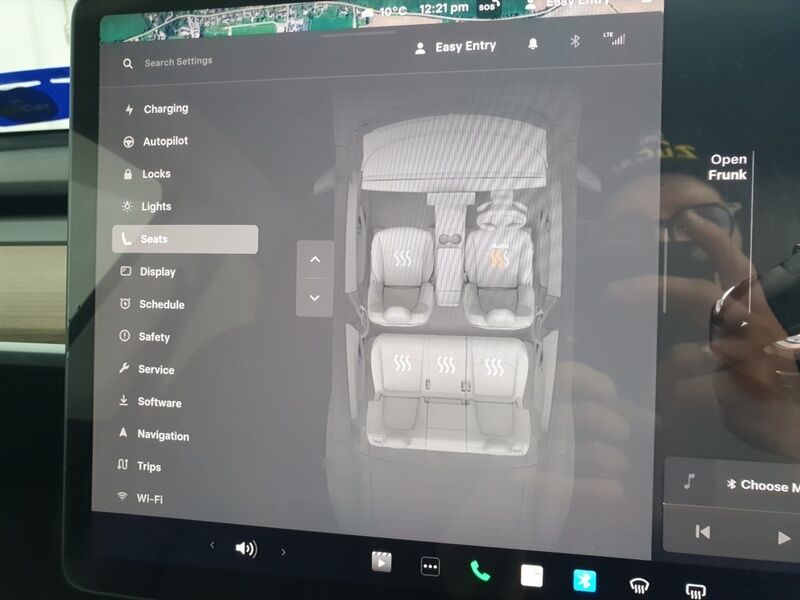This screenshot has width=800, height=600.
Task: Tap the Search Settings field
Action: (180, 61)
